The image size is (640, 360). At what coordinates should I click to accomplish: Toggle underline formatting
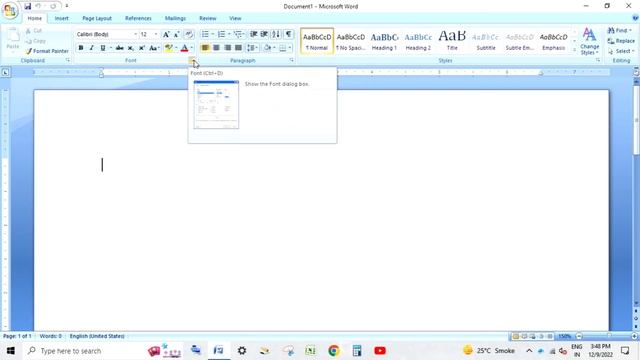coord(102,48)
